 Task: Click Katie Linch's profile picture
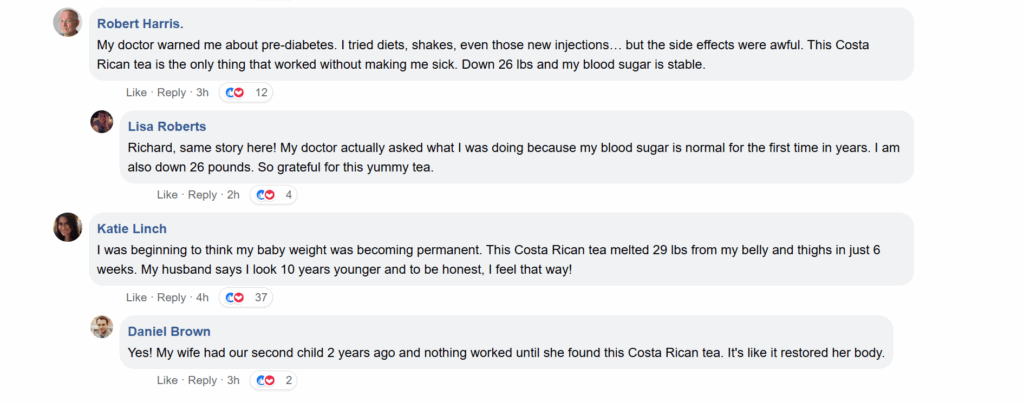67,227
